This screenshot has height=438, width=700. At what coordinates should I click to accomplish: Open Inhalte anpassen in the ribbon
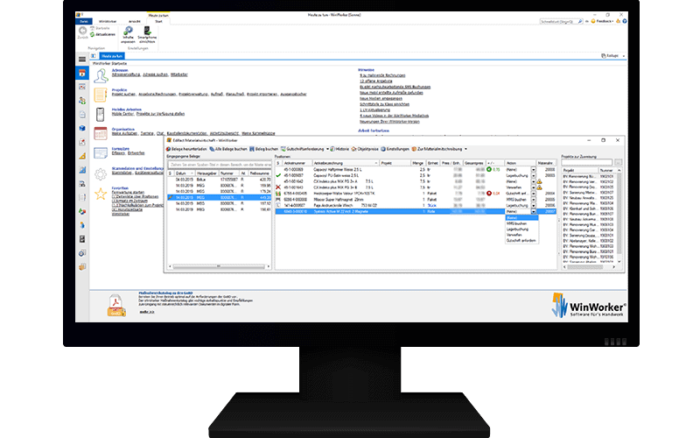pyautogui.click(x=128, y=34)
